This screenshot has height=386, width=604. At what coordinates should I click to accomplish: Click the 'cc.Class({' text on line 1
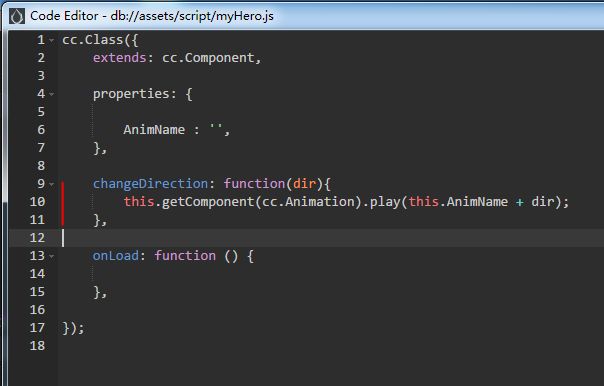pyautogui.click(x=100, y=40)
